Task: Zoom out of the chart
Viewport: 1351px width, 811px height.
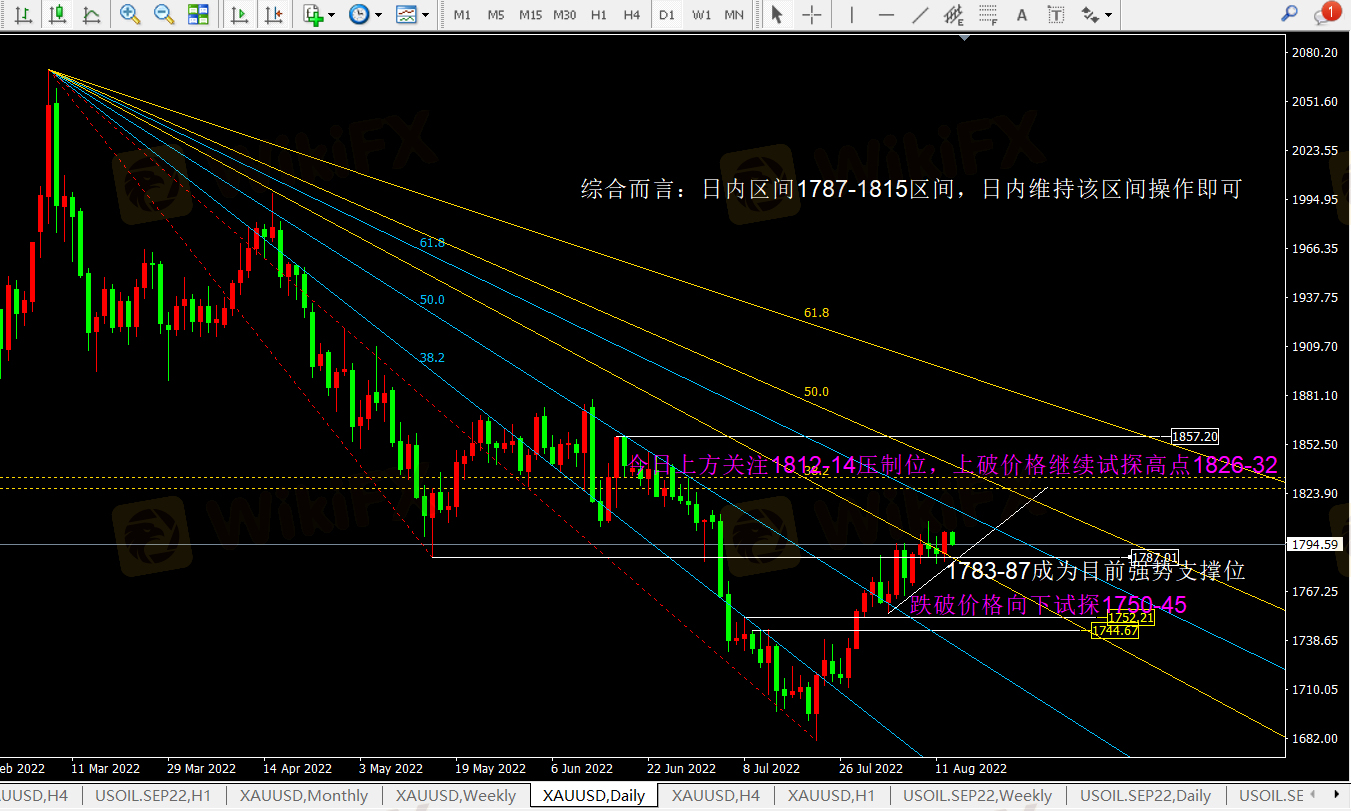Action: click(164, 15)
